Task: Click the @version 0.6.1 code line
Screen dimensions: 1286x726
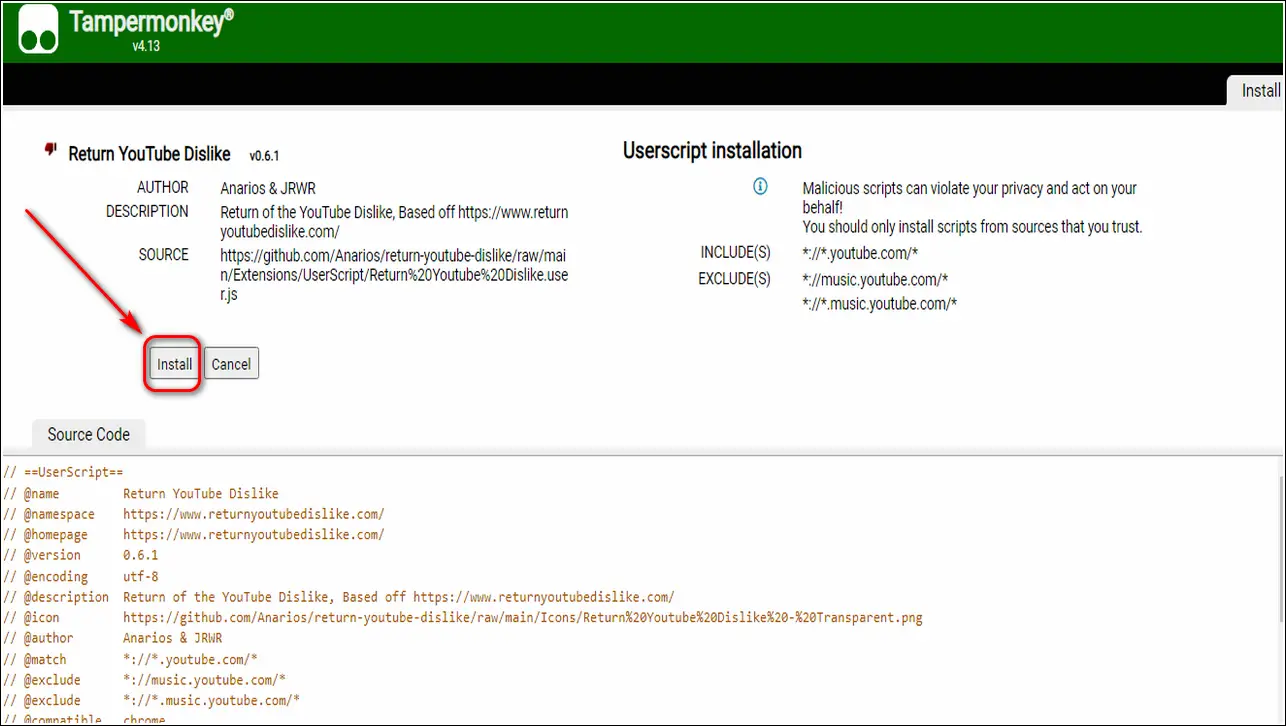Action: pyautogui.click(x=81, y=555)
